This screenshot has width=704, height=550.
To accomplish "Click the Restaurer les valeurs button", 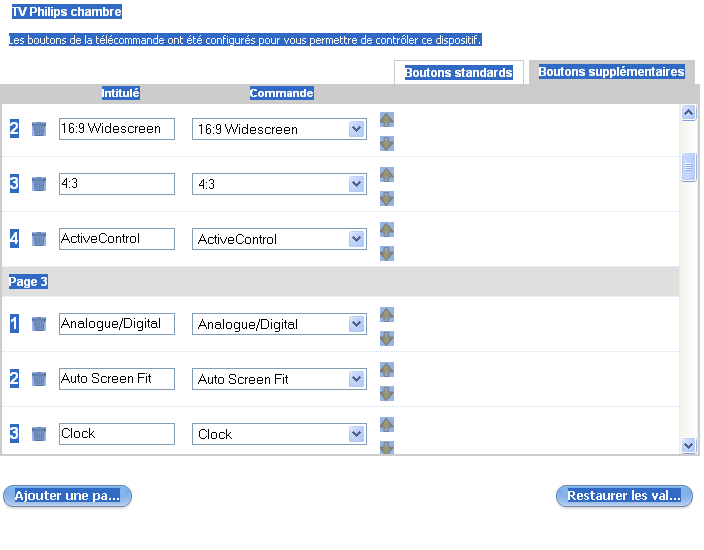I will (x=624, y=496).
